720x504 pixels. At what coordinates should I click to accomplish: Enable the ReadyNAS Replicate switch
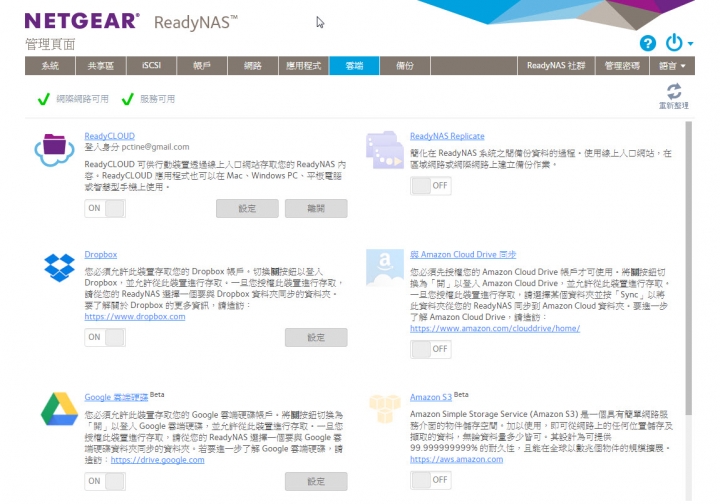[x=430, y=186]
